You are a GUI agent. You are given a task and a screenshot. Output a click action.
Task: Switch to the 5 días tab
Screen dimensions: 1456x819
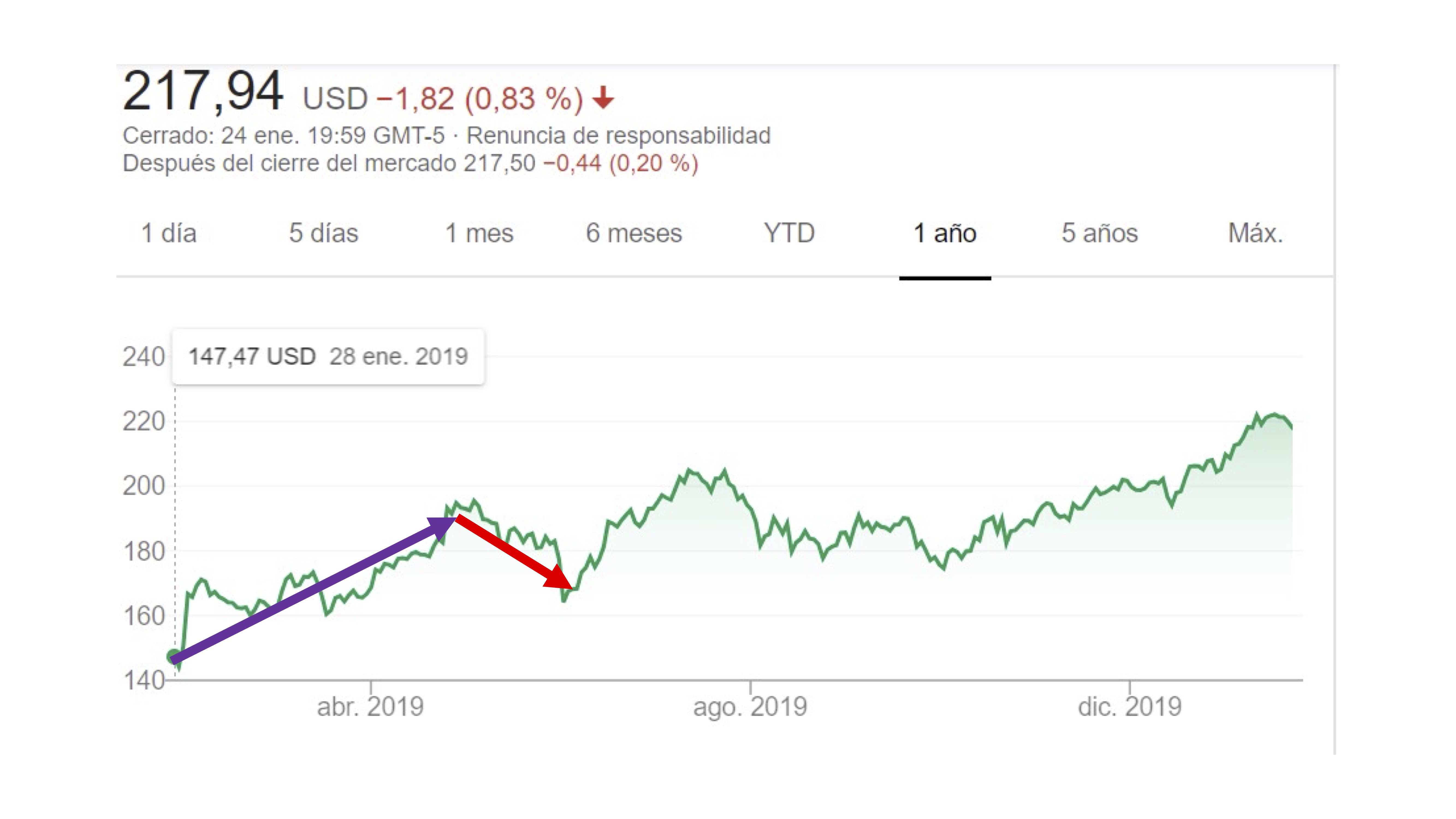pos(323,233)
